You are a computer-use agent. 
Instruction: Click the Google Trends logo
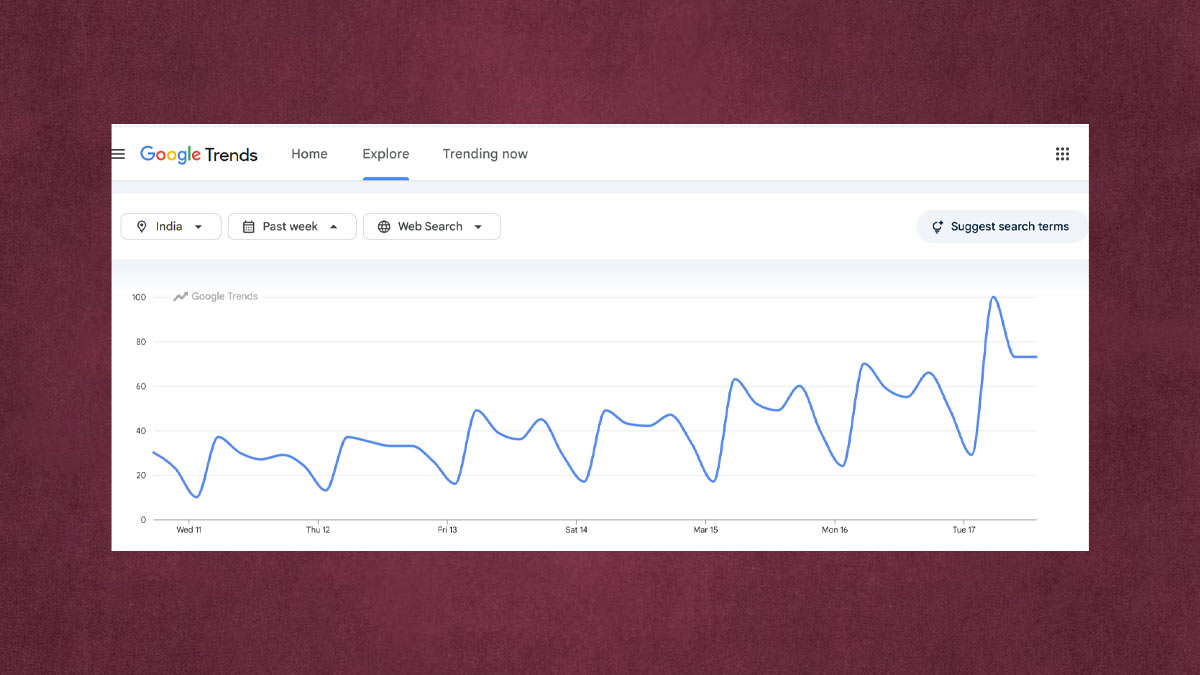[x=199, y=154]
